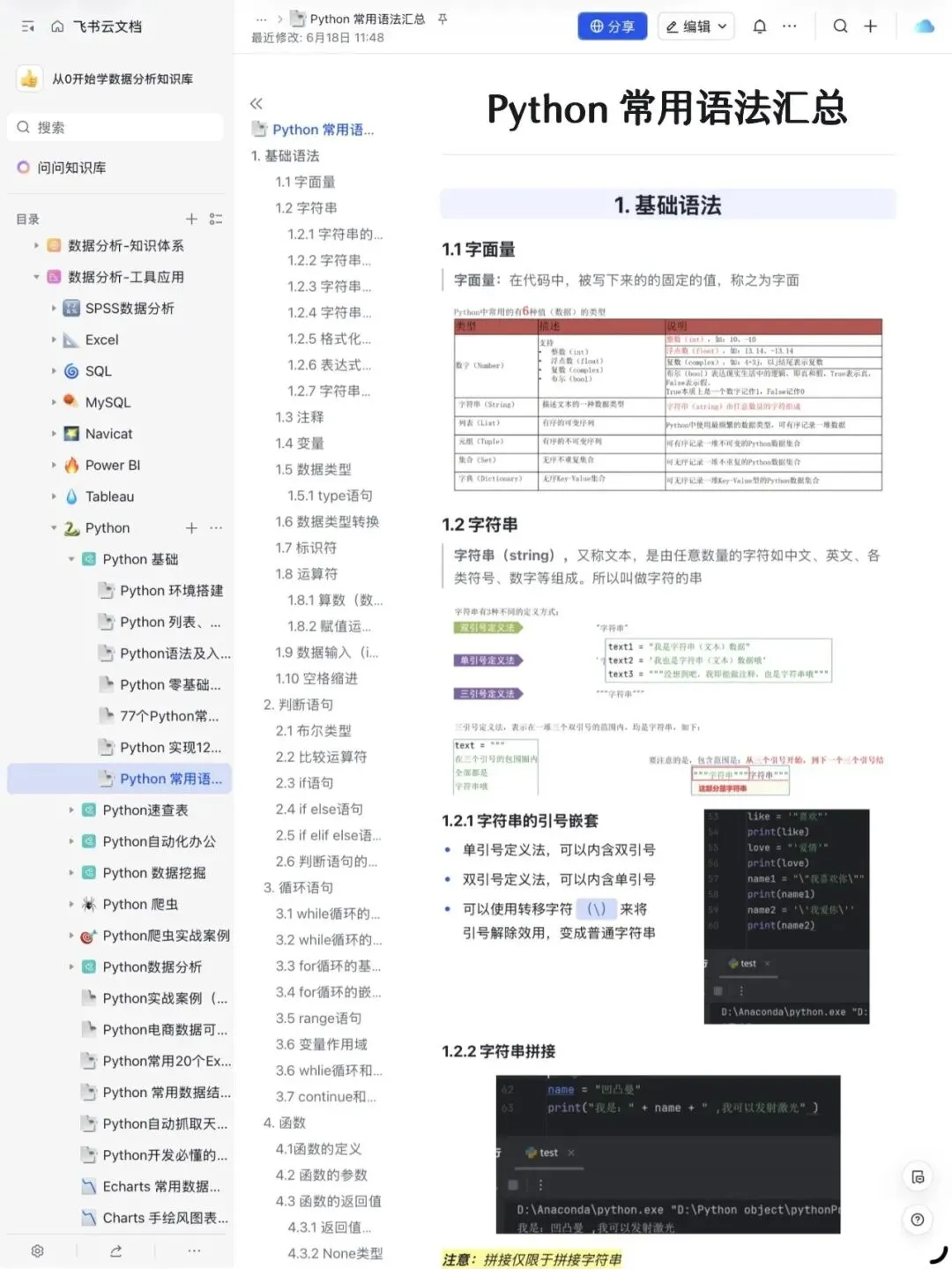This screenshot has height=1269, width=952.
Task: Click thumbs-up knowledge base icon
Action: (x=29, y=78)
